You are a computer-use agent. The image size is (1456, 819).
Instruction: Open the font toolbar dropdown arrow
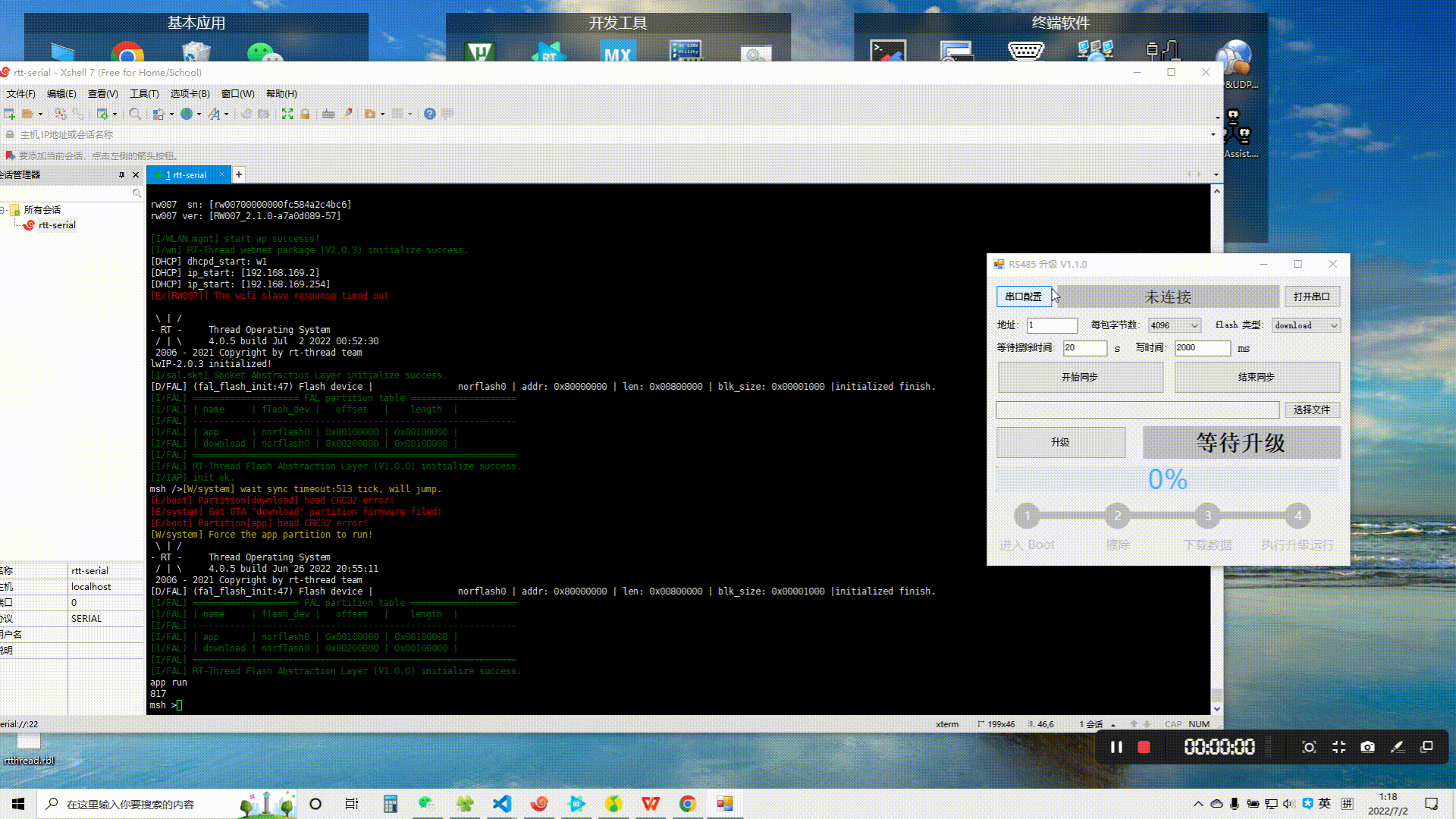coord(226,115)
